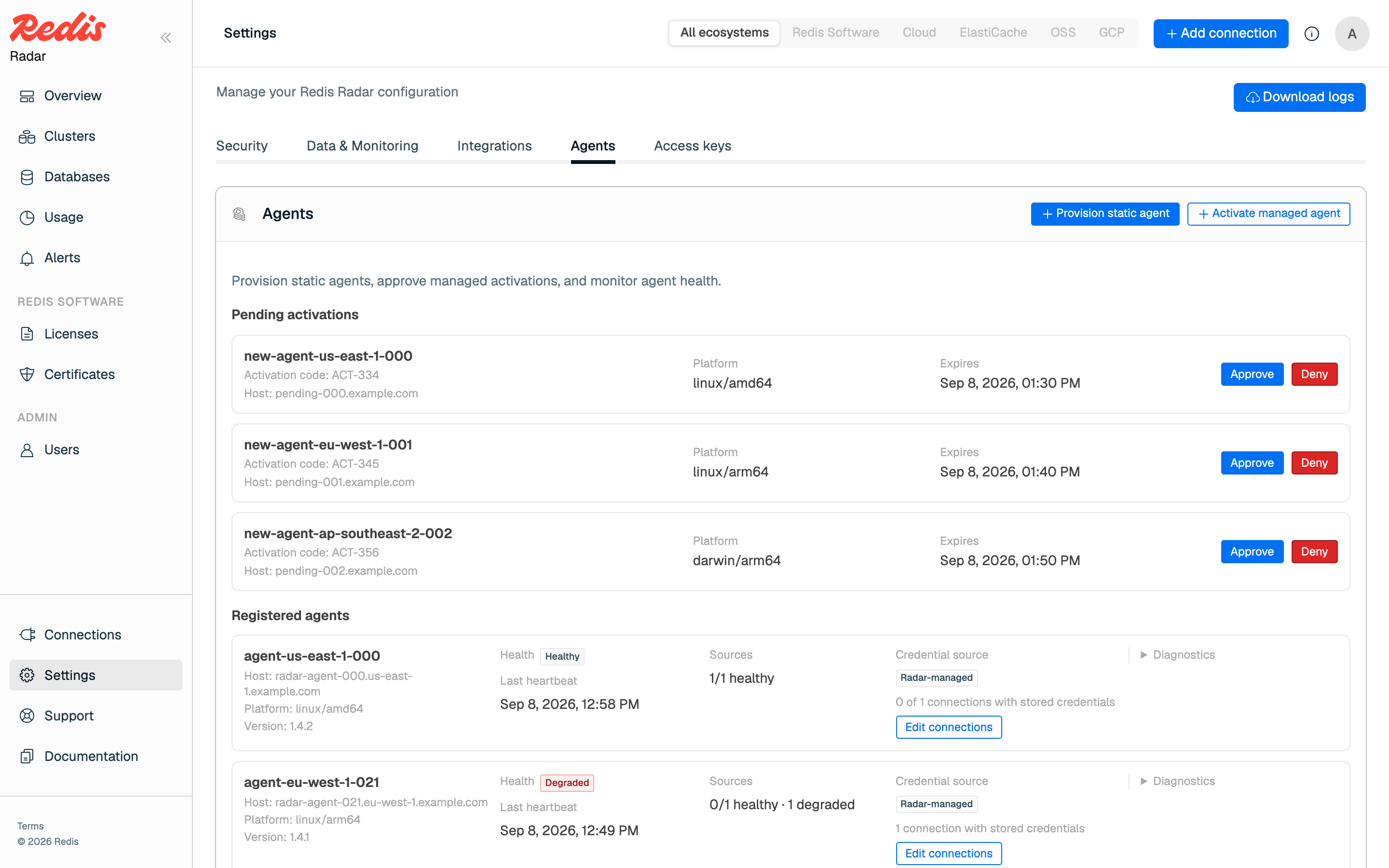Switch to the Security tab
The height and width of the screenshot is (868, 1389).
click(x=242, y=146)
